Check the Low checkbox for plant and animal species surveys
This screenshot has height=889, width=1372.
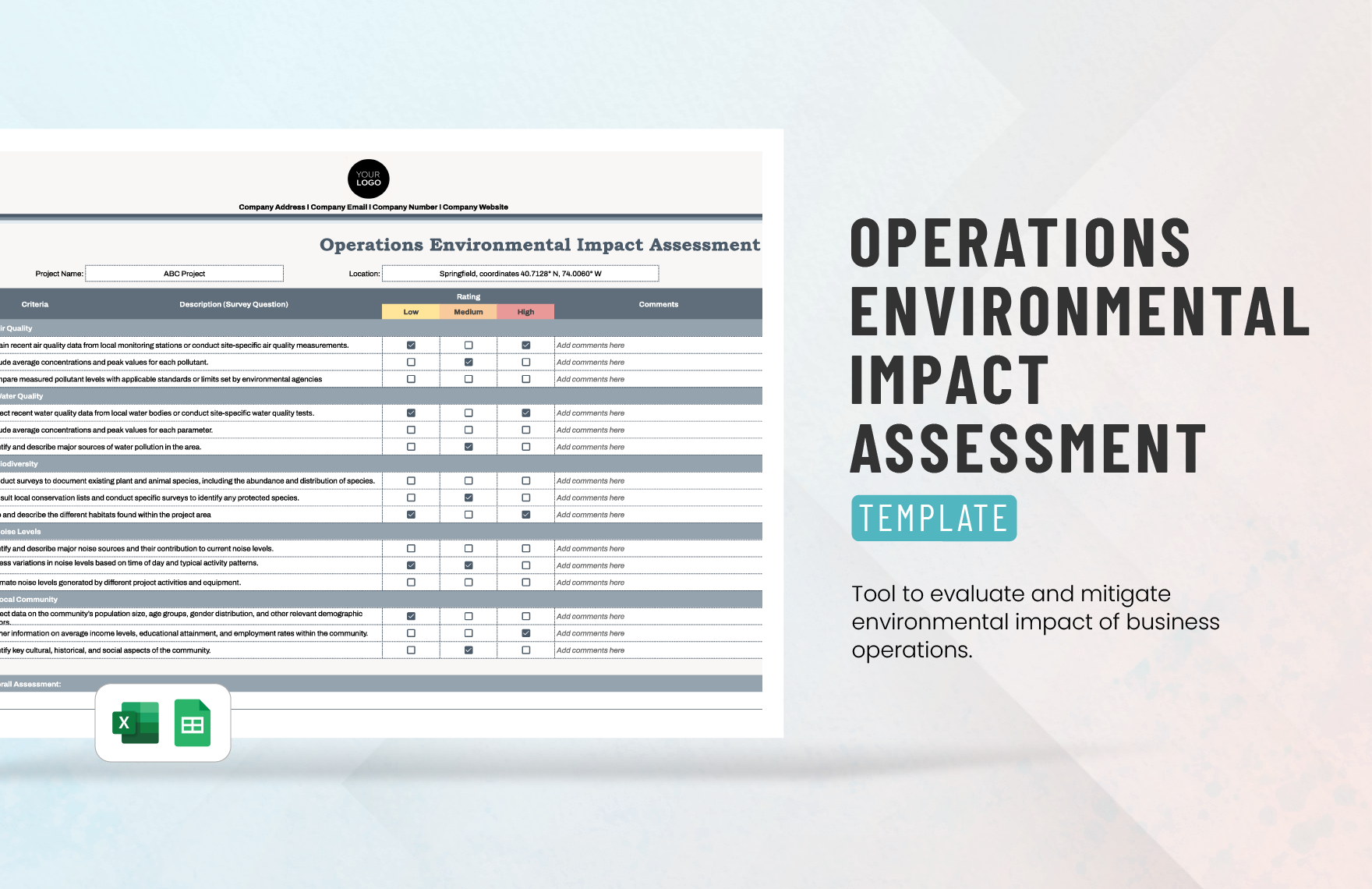pos(411,481)
